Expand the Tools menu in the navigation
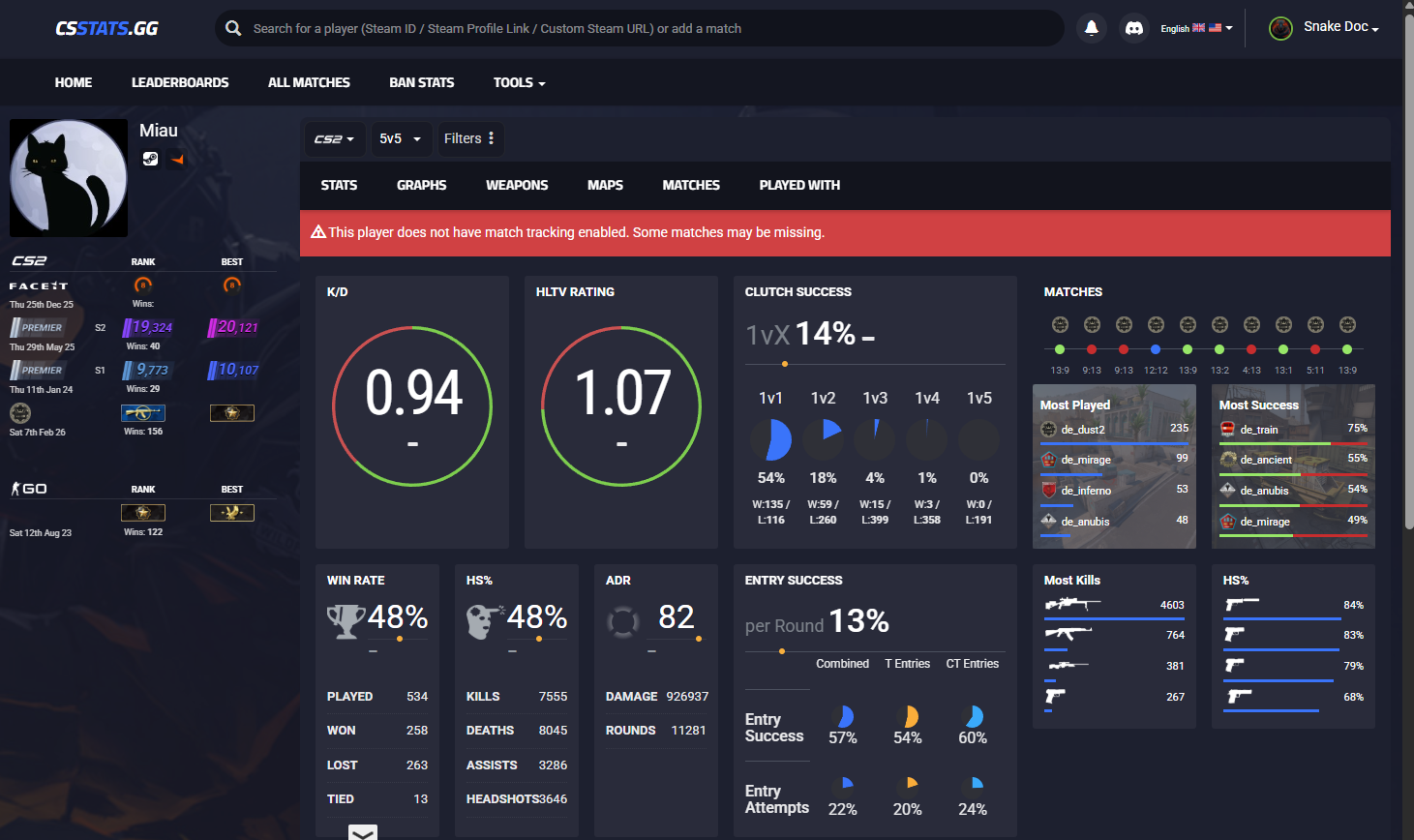The width and height of the screenshot is (1414, 840). pyautogui.click(x=519, y=82)
